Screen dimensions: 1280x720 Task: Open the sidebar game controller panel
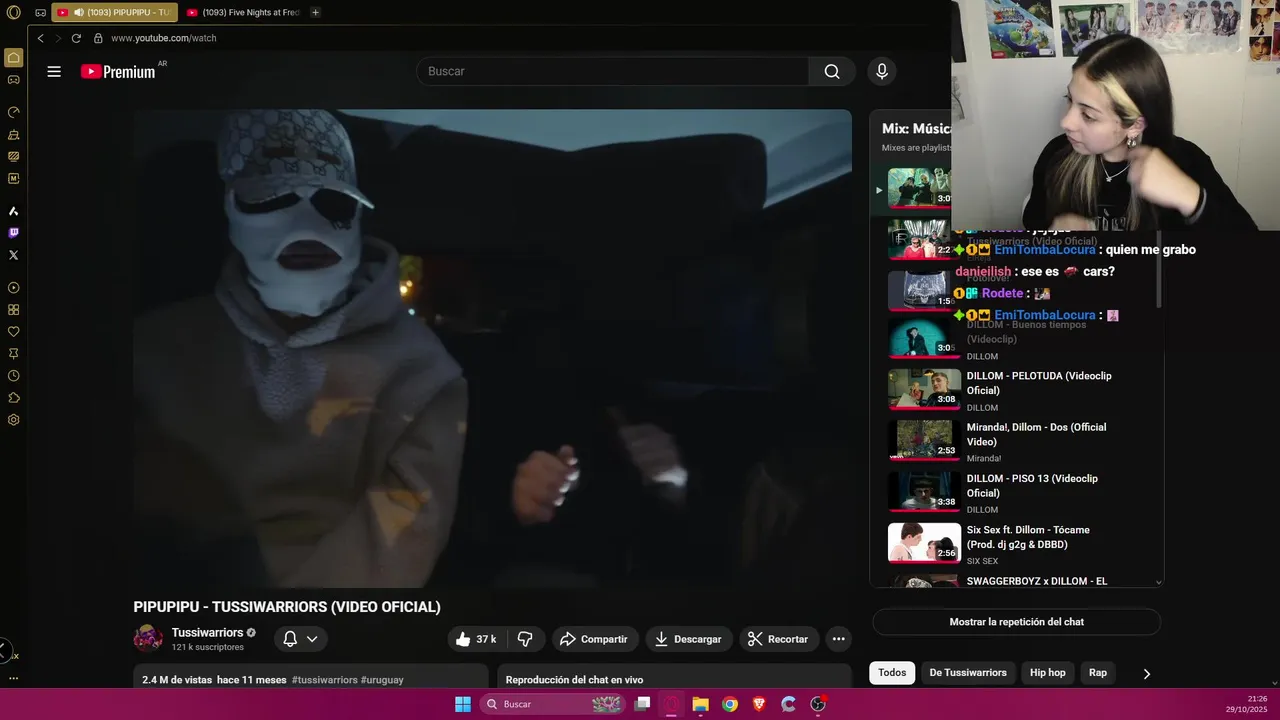point(13,80)
